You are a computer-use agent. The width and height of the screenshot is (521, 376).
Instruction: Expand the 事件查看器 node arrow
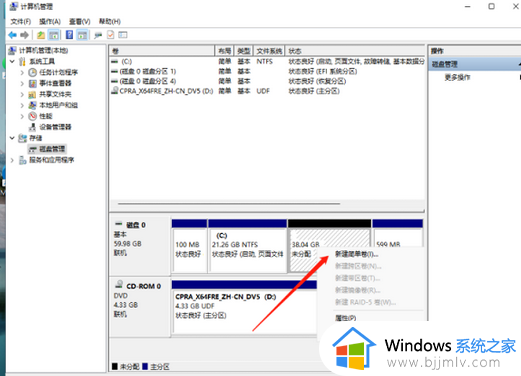coord(22,83)
